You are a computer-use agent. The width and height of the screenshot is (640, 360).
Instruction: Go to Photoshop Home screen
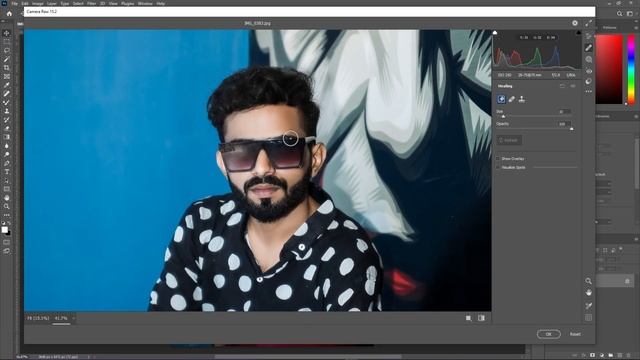pyautogui.click(x=9, y=14)
